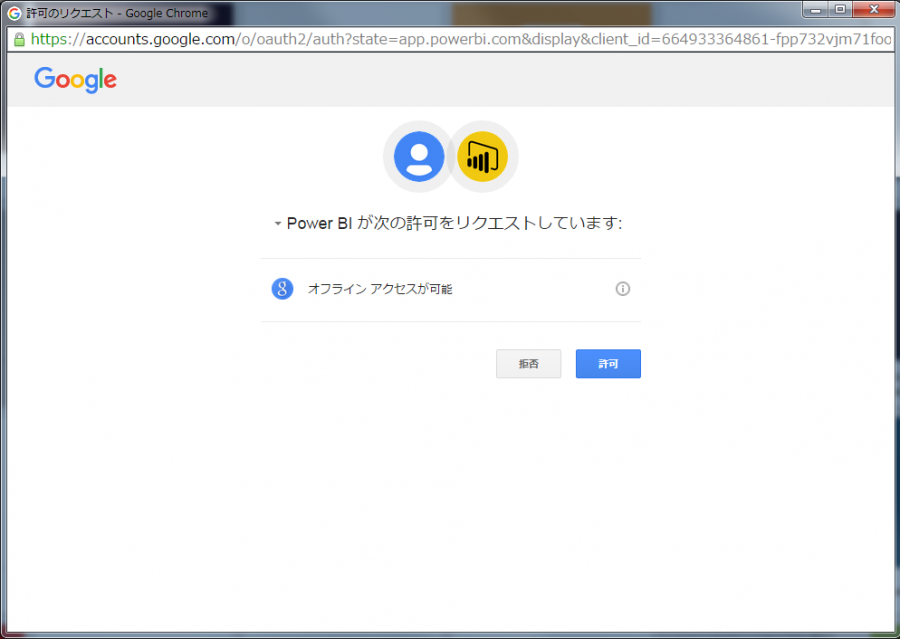Minimize the Chrome window
The width and height of the screenshot is (900, 639).
(x=815, y=10)
